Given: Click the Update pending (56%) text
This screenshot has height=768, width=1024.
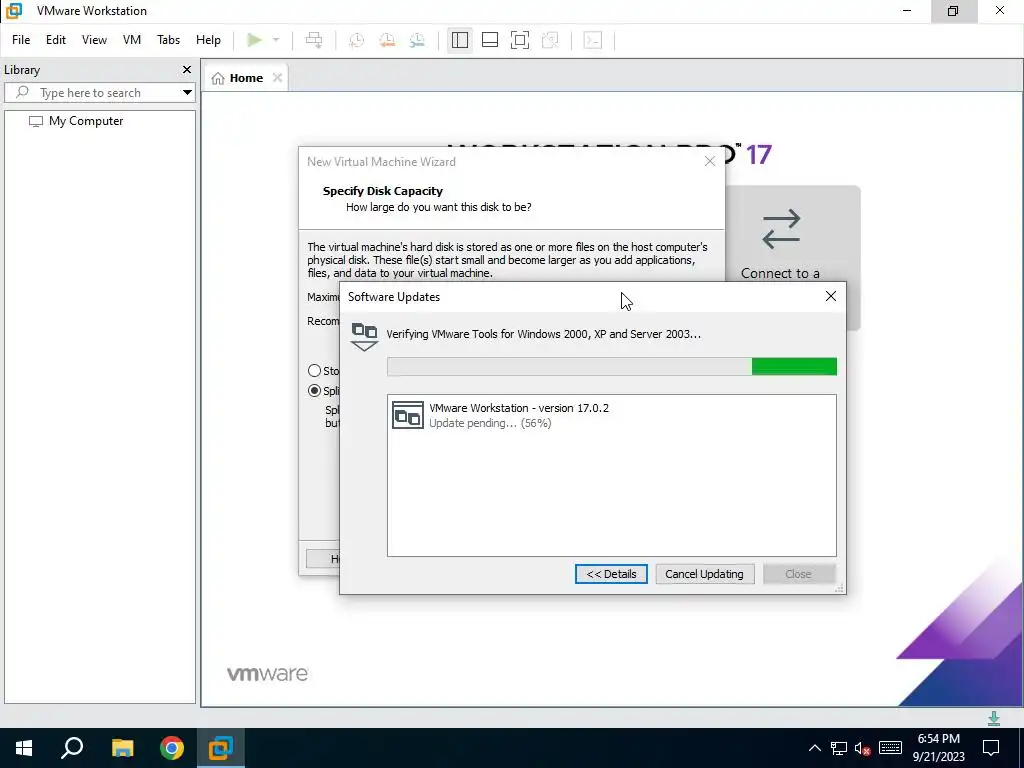Looking at the screenshot, I should coord(490,423).
